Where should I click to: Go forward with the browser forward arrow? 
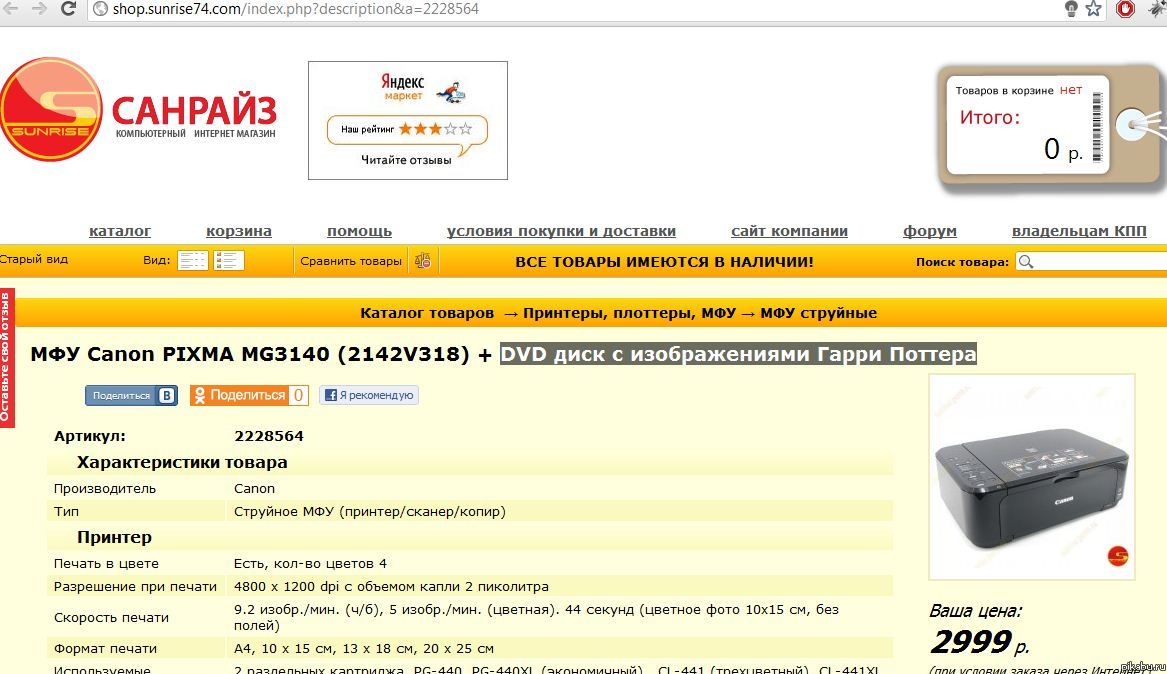click(39, 9)
